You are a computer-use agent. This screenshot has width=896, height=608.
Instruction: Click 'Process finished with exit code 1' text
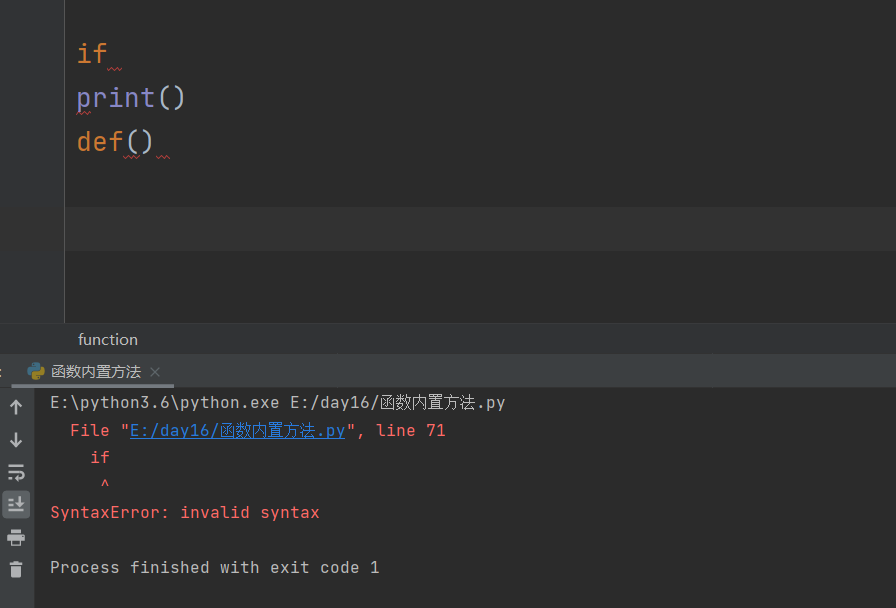[214, 567]
